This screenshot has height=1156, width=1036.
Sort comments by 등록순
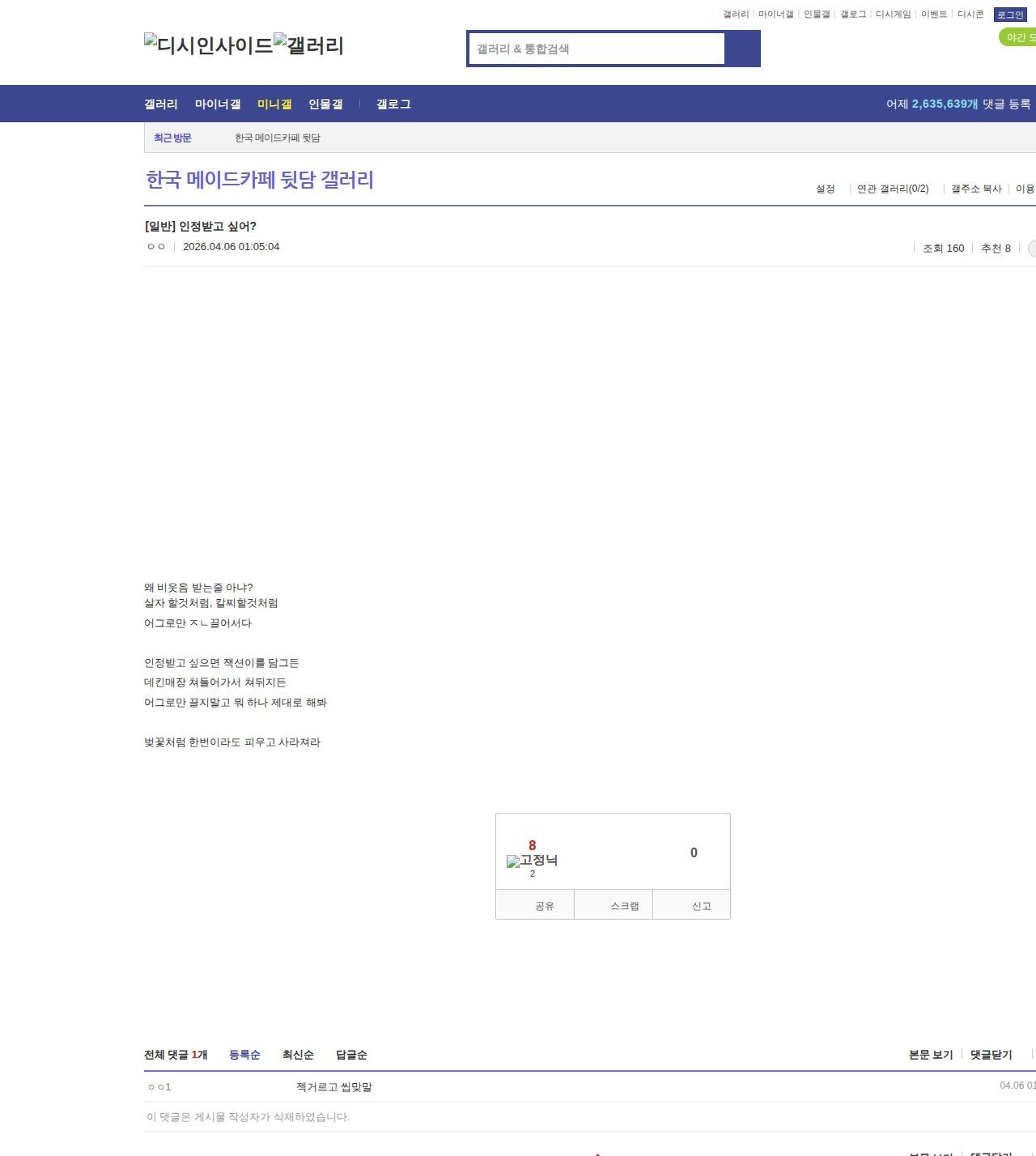tap(244, 1055)
